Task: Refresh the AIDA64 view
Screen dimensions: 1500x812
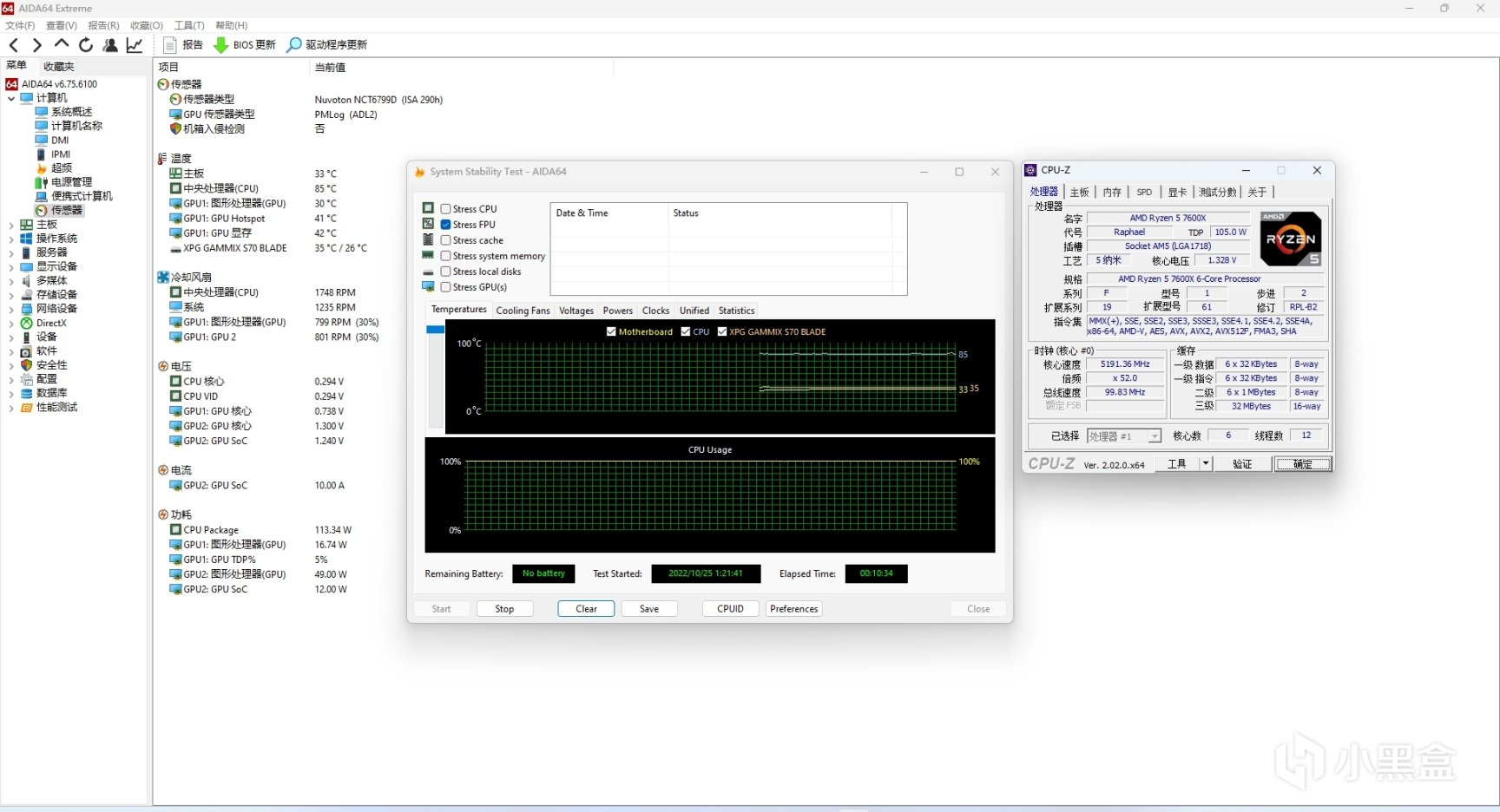Action: (86, 45)
